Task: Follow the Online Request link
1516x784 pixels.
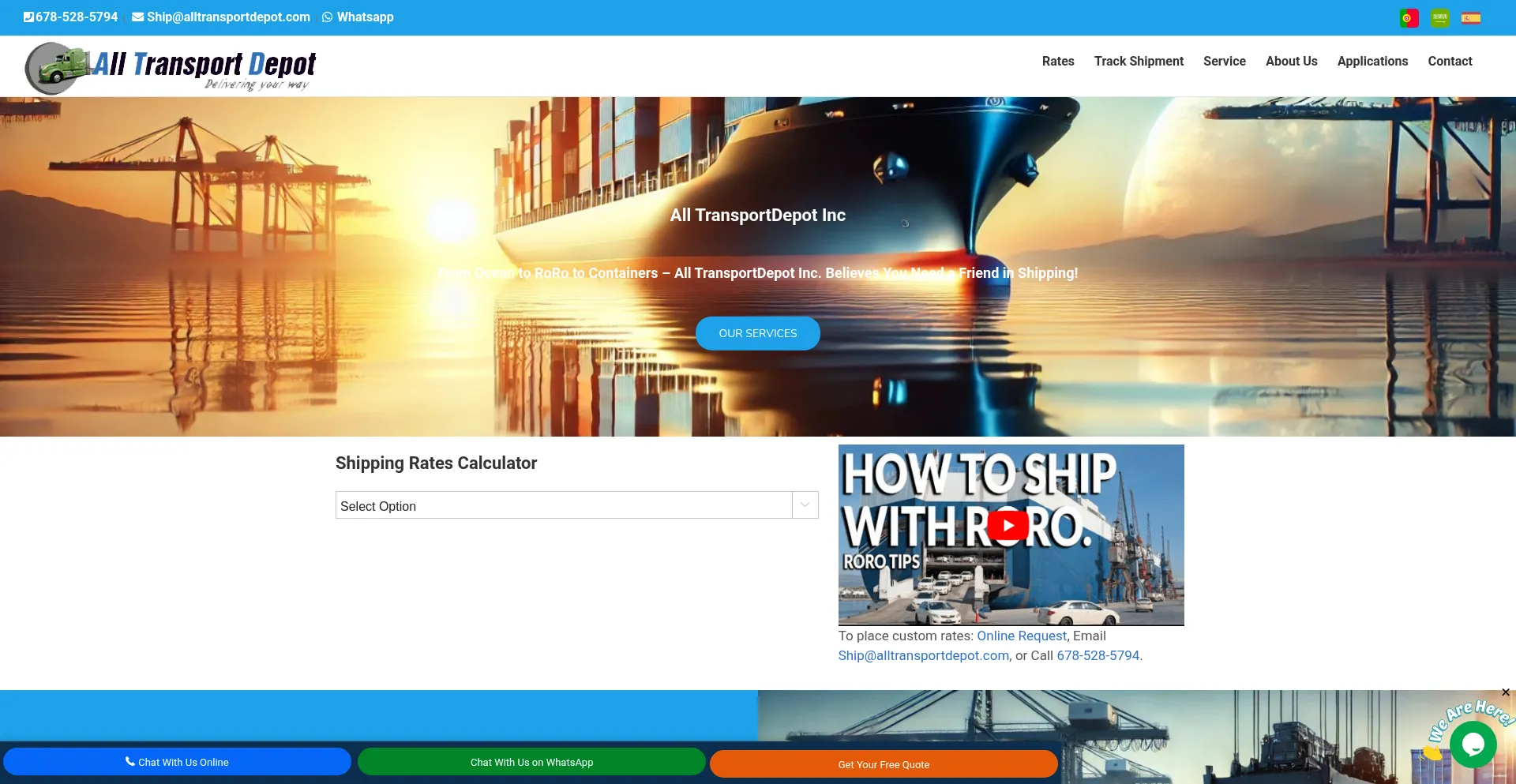Action: click(x=1022, y=636)
